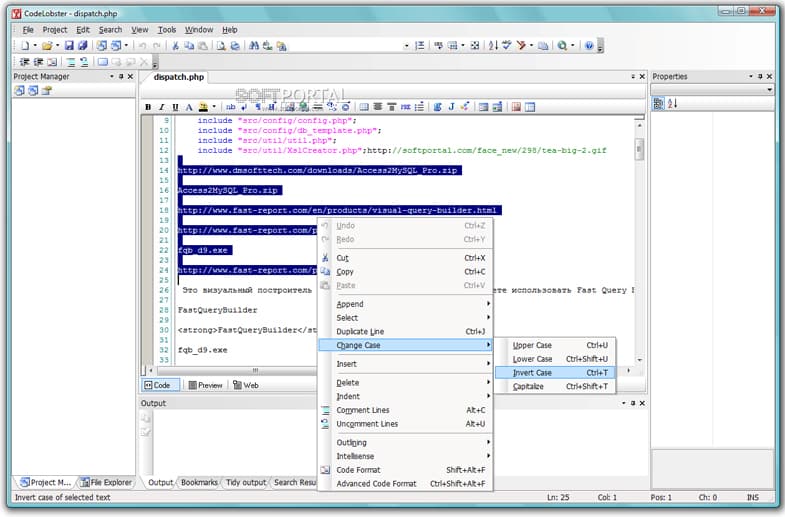Viewport: 785px width, 517px height.
Task: Click line 28 text FastQueryBuilder
Action: 217,310
